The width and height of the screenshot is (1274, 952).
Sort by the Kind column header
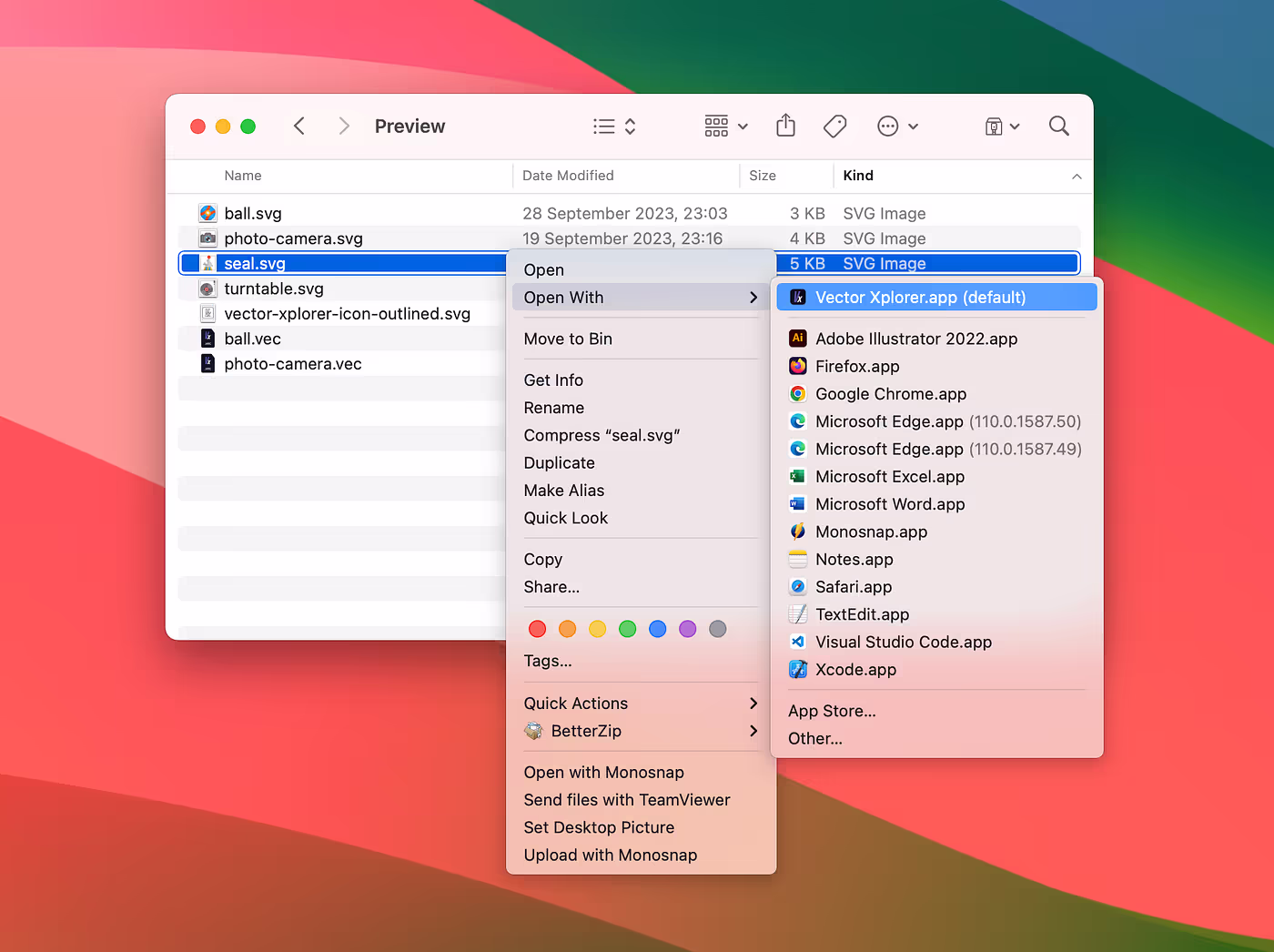click(x=858, y=176)
